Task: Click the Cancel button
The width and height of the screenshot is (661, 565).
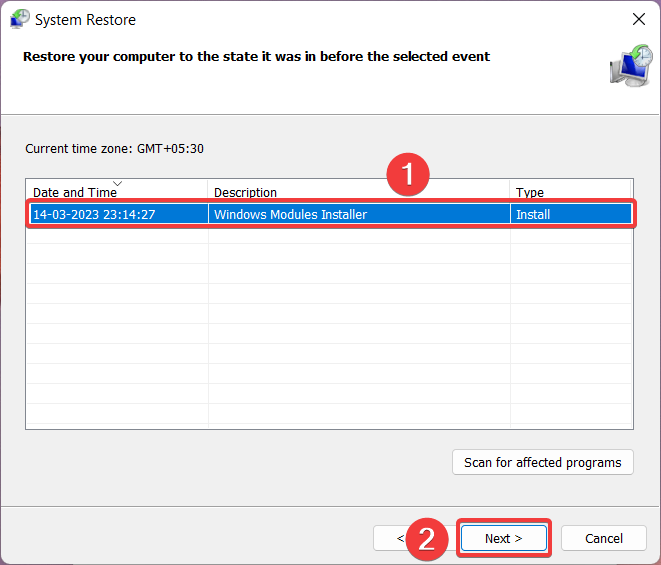Action: pos(604,538)
